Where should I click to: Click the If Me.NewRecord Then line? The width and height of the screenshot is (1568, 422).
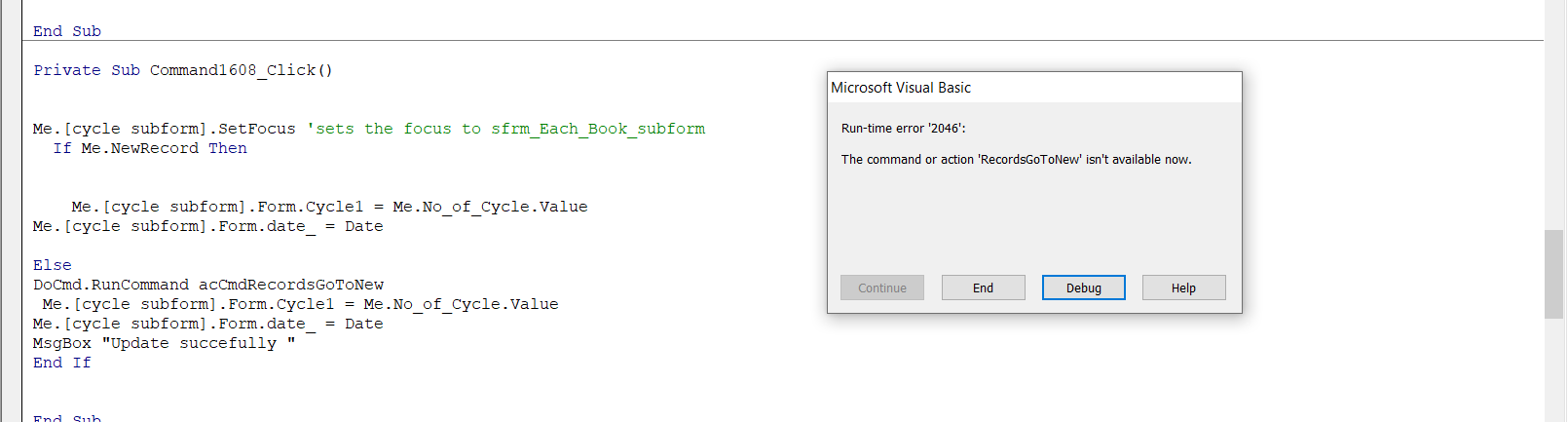pos(150,148)
